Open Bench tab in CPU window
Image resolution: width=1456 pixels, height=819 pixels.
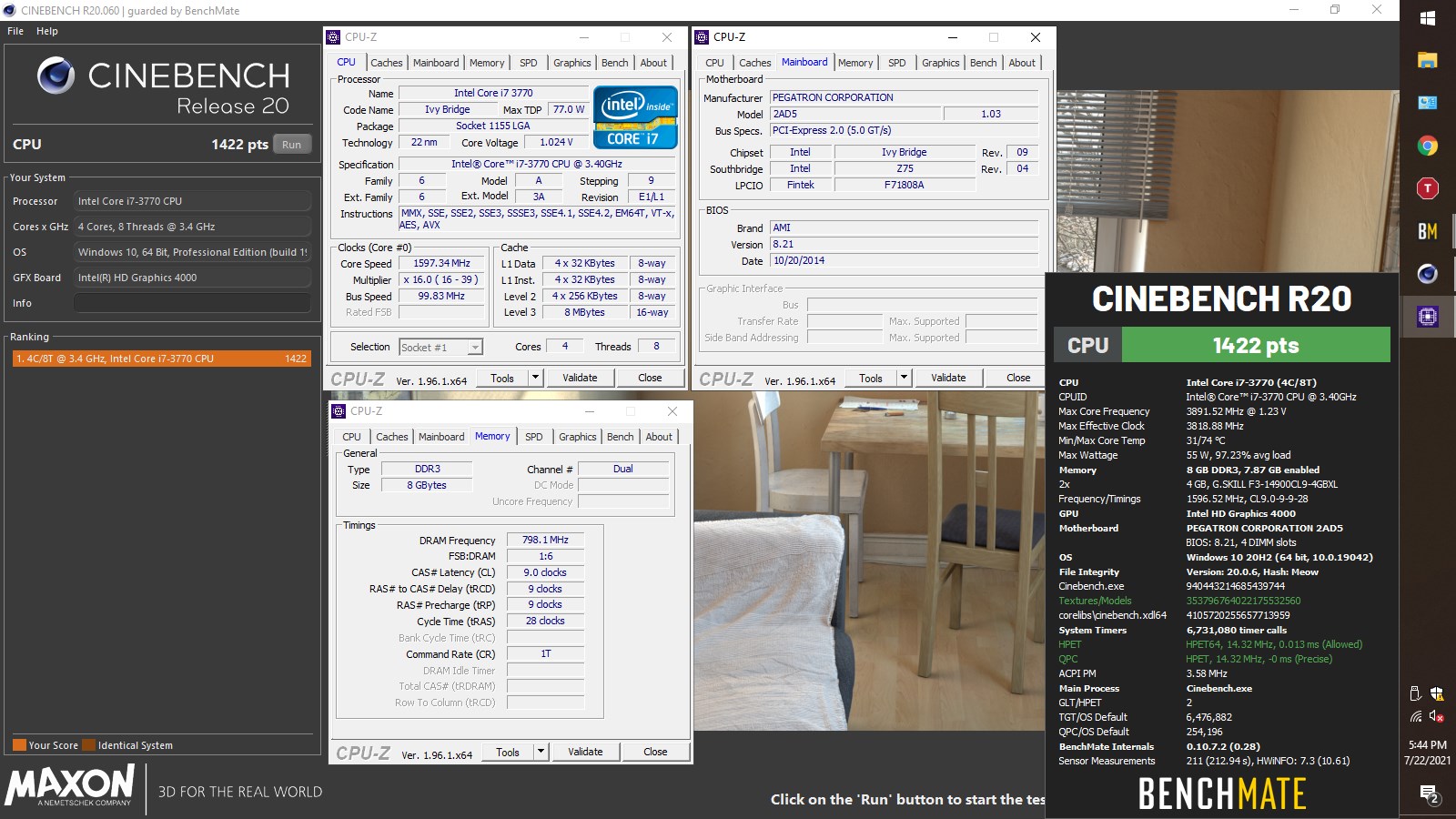click(615, 63)
